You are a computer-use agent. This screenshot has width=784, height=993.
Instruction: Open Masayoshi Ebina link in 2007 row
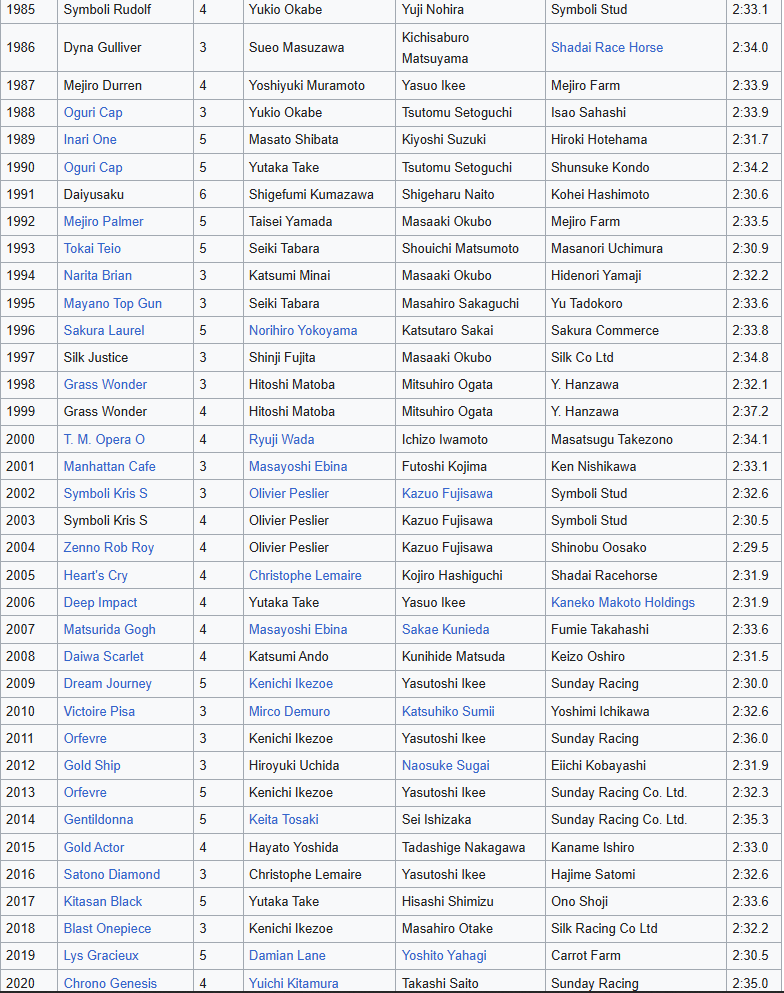[298, 629]
